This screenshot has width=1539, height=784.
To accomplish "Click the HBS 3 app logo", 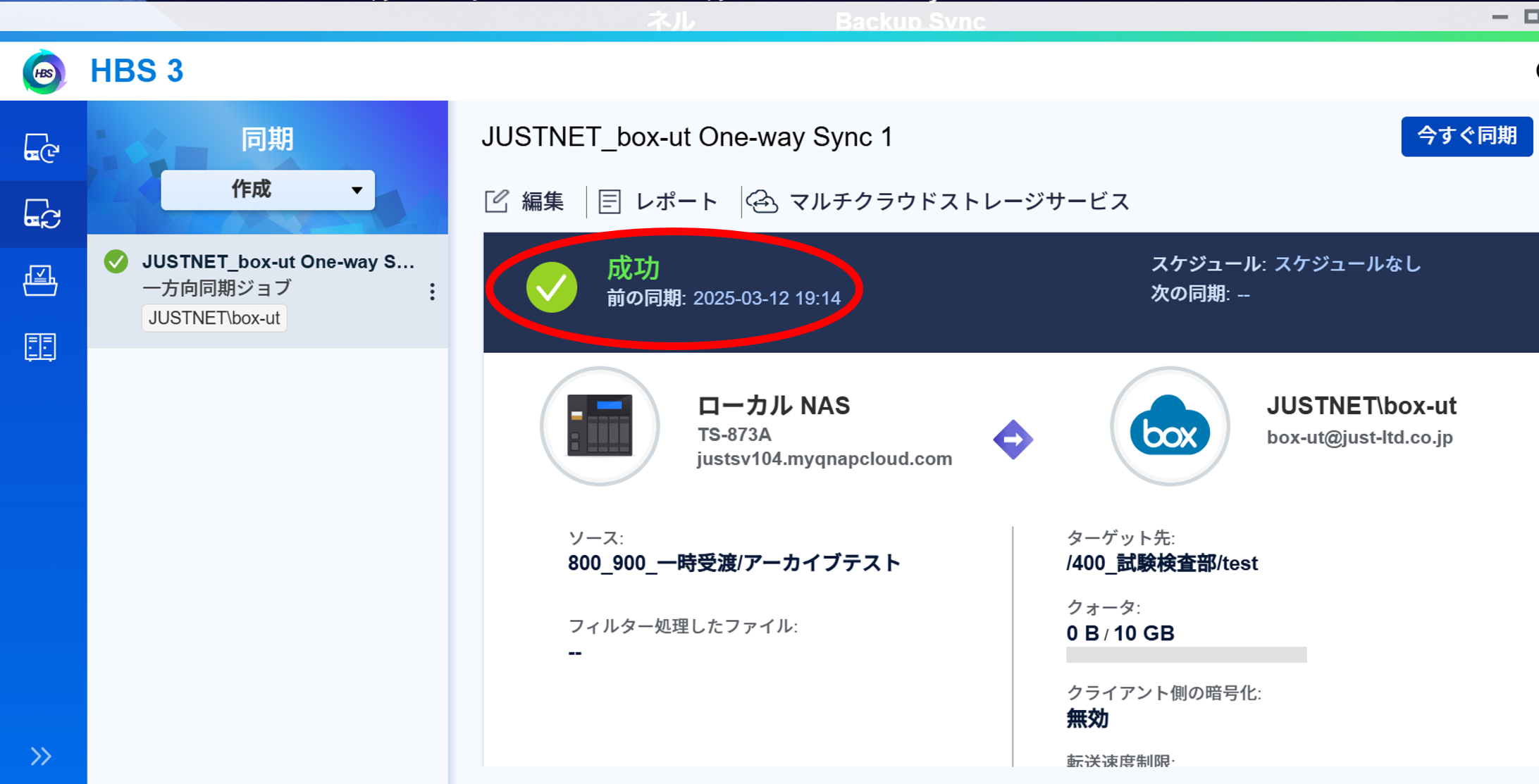I will click(x=44, y=72).
